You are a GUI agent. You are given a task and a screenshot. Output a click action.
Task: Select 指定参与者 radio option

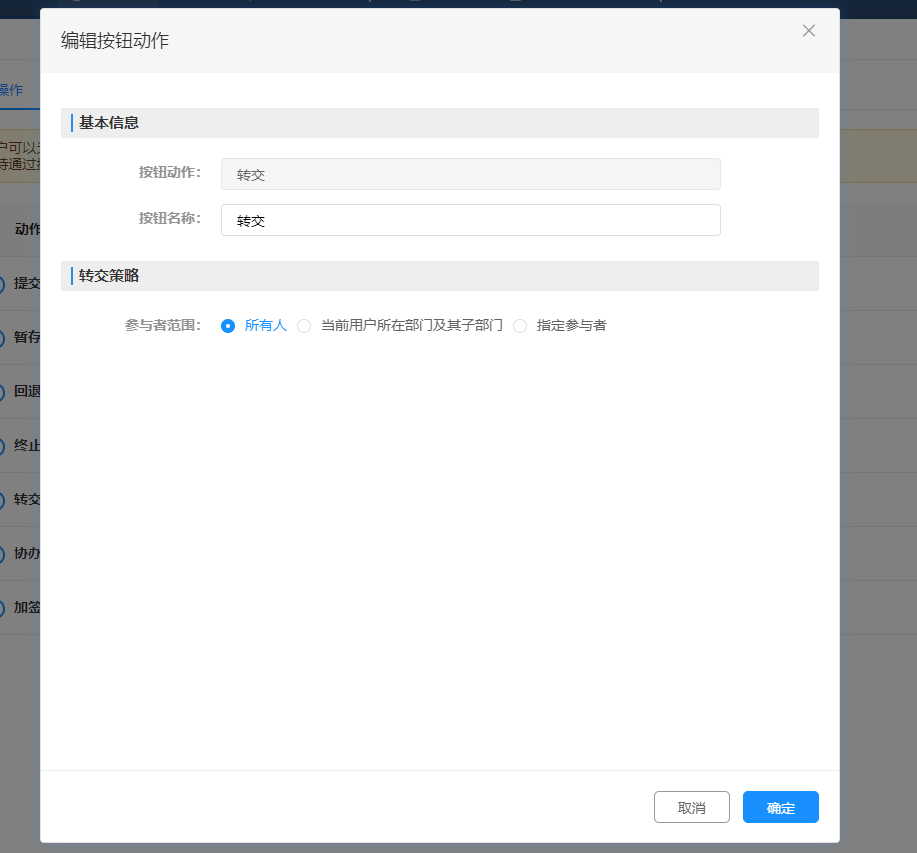pyautogui.click(x=520, y=326)
